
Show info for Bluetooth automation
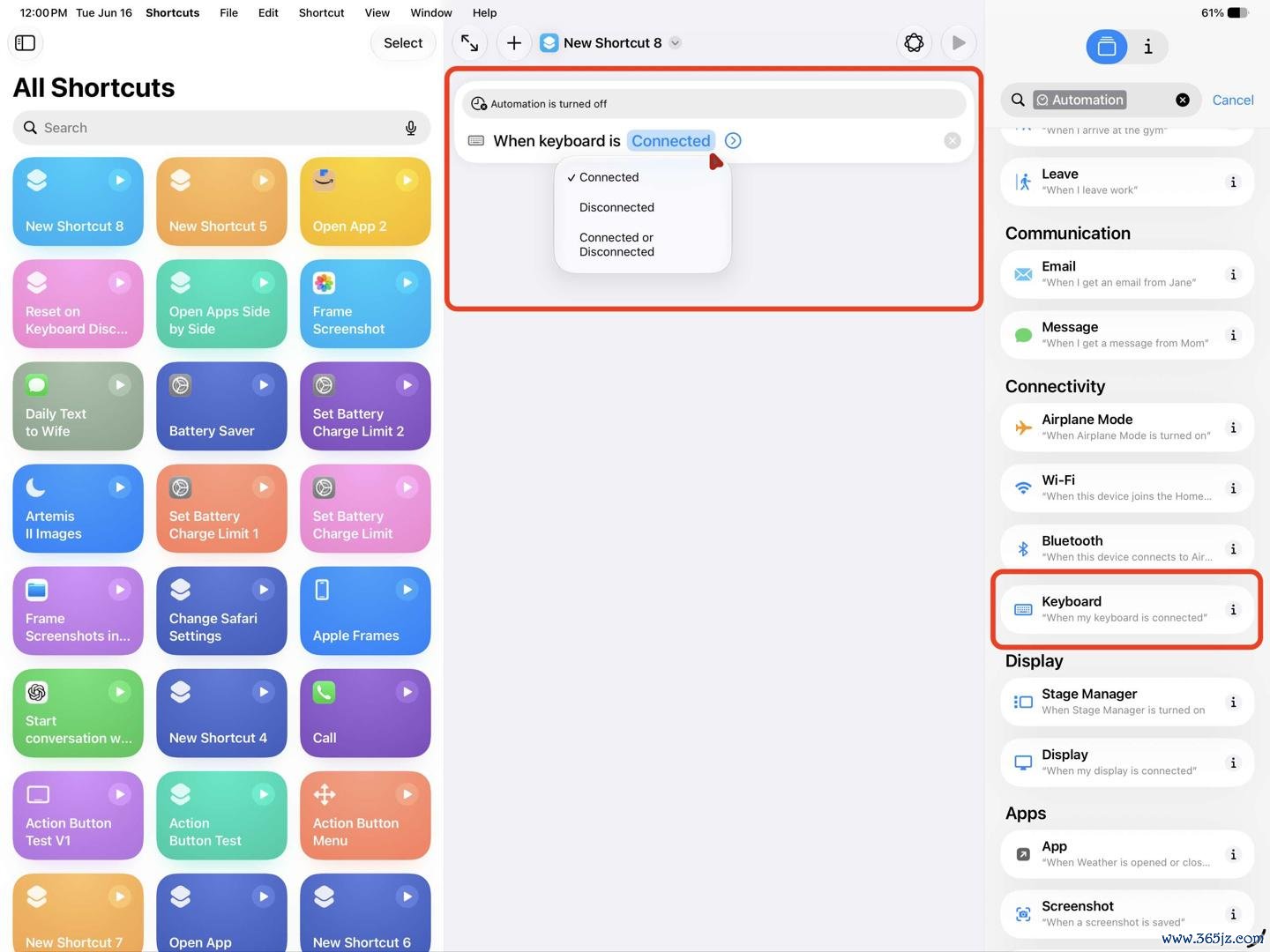point(1233,548)
